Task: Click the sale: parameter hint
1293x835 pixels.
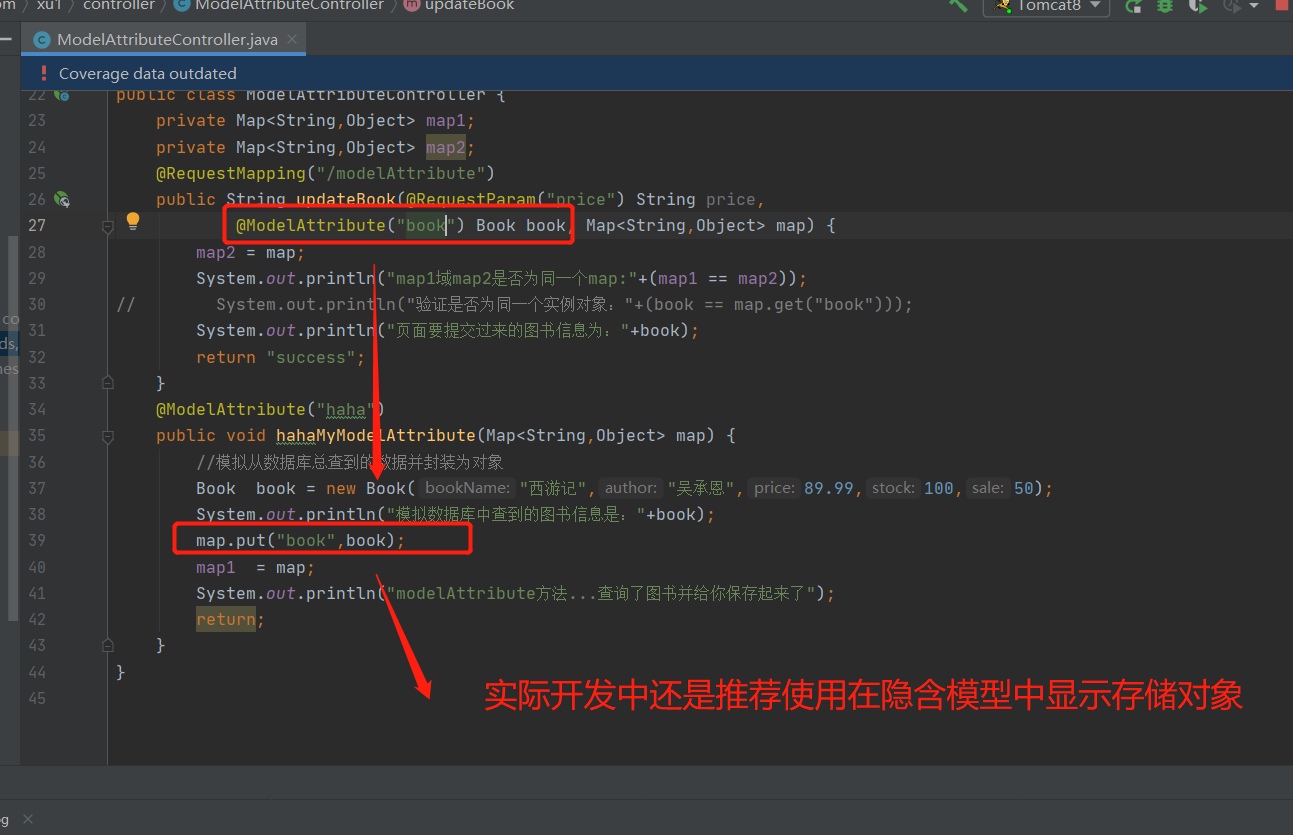Action: coord(988,488)
